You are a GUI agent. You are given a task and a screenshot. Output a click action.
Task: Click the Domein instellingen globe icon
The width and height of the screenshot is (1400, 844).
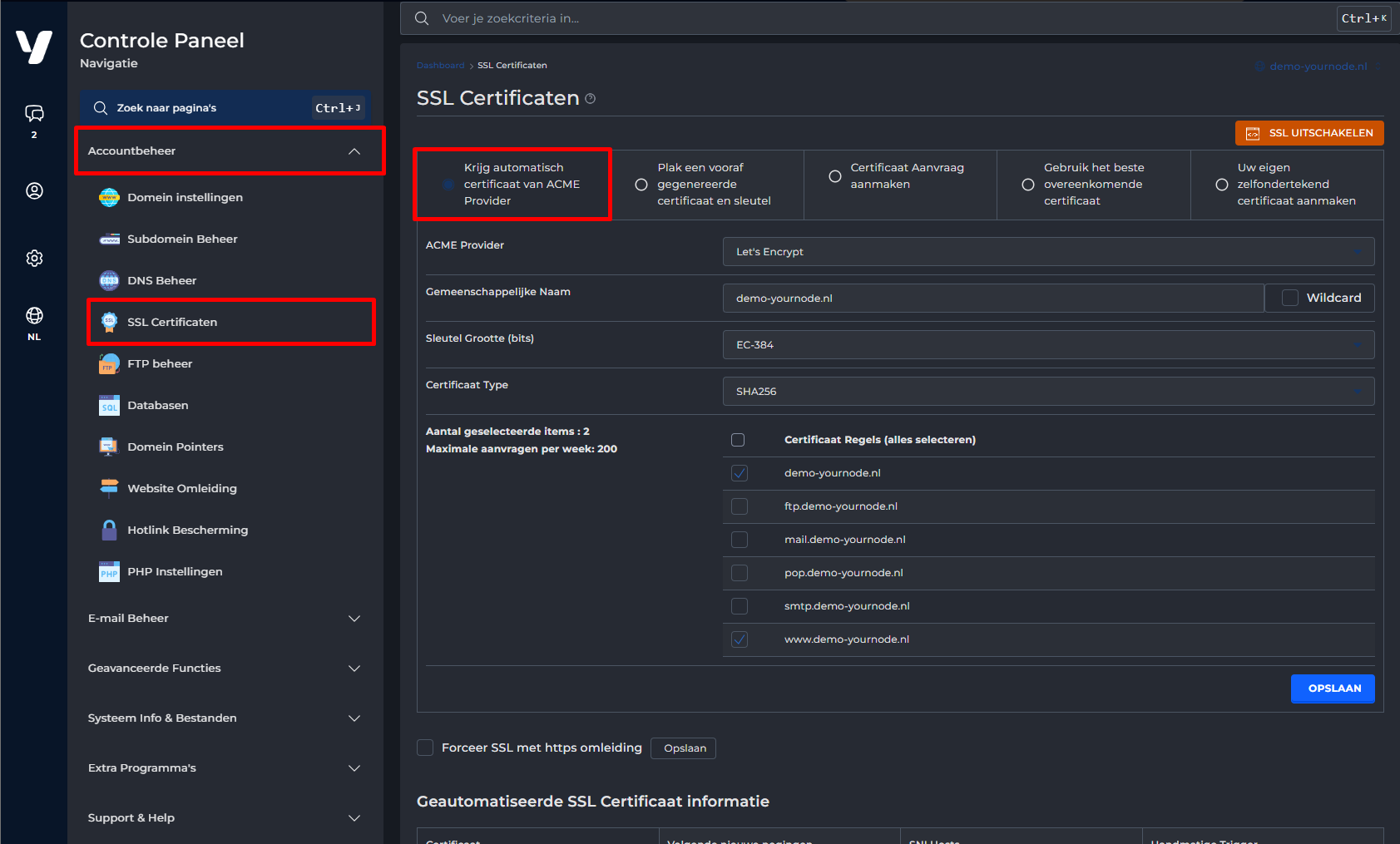tap(109, 197)
